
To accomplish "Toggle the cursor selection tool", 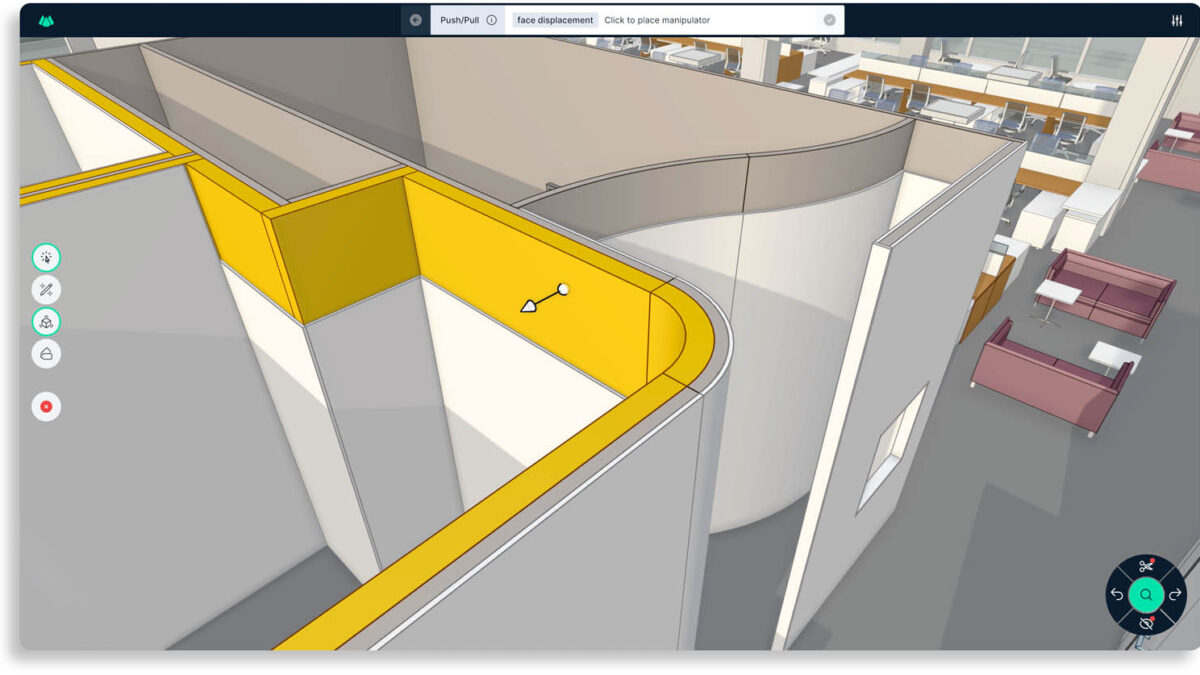I will coord(46,258).
